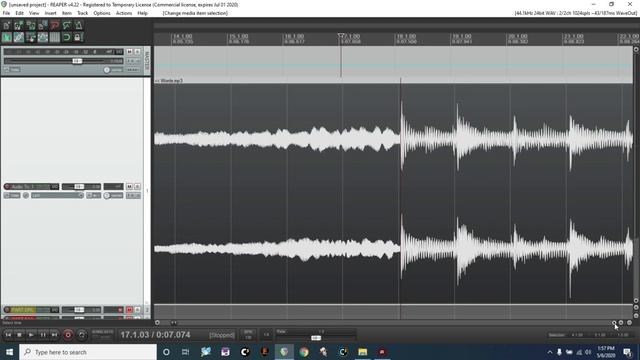Viewport: 640px width, 360px height.
Task: Open the Edit menu
Action: (19, 13)
